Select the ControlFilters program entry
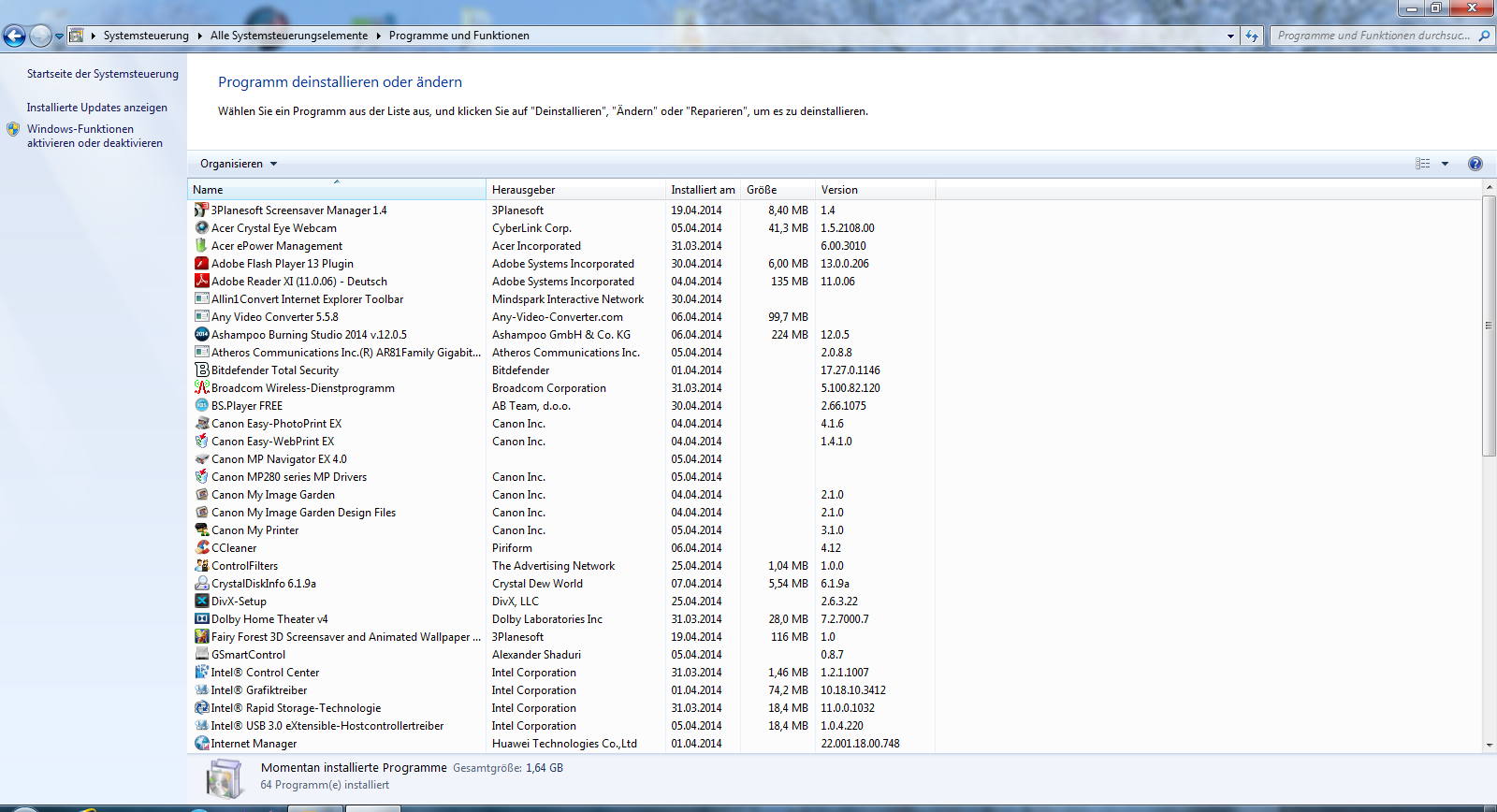Screen dimensions: 1497x812 pyautogui.click(x=561, y=566)
